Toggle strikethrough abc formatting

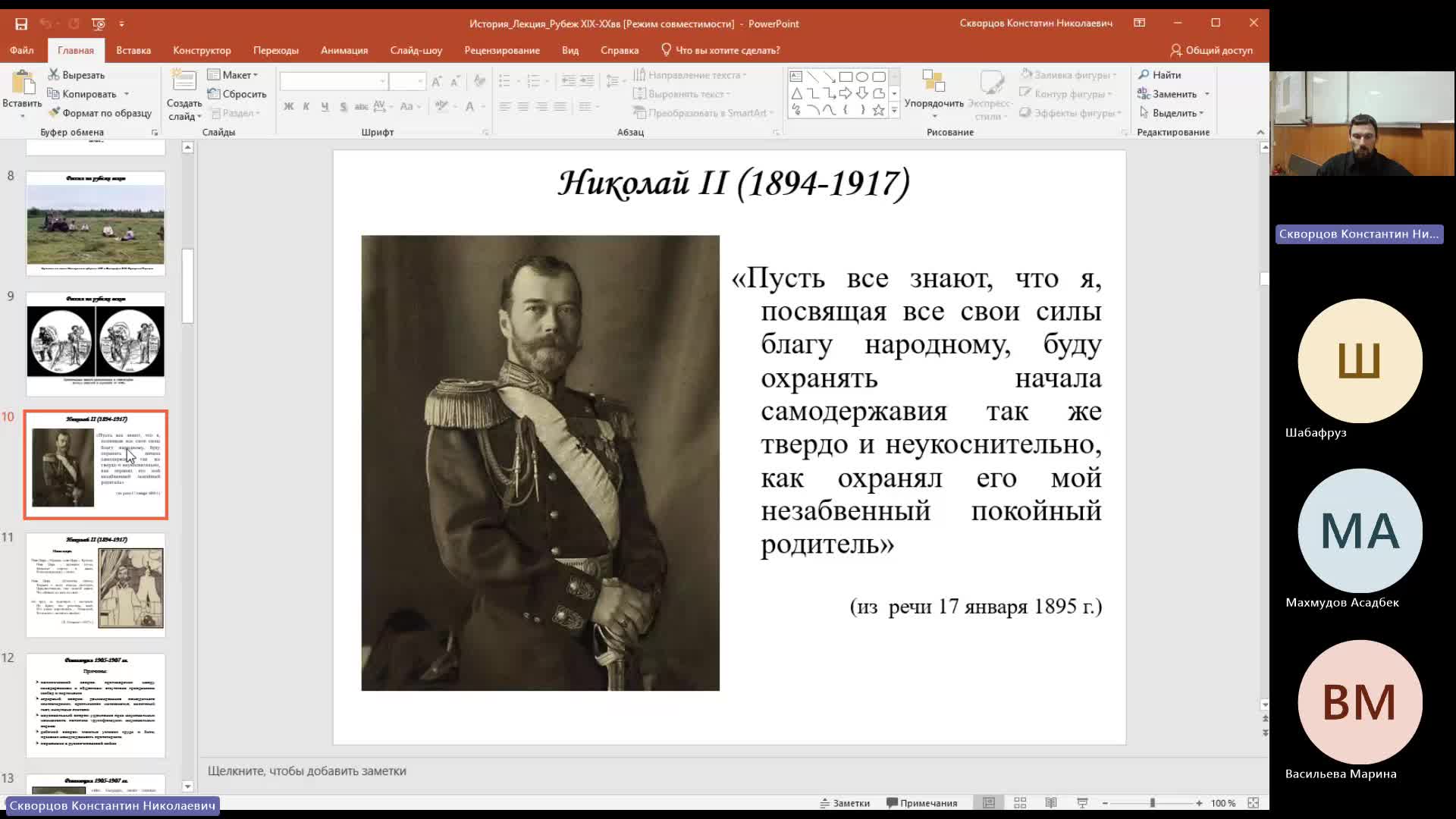coord(362,106)
